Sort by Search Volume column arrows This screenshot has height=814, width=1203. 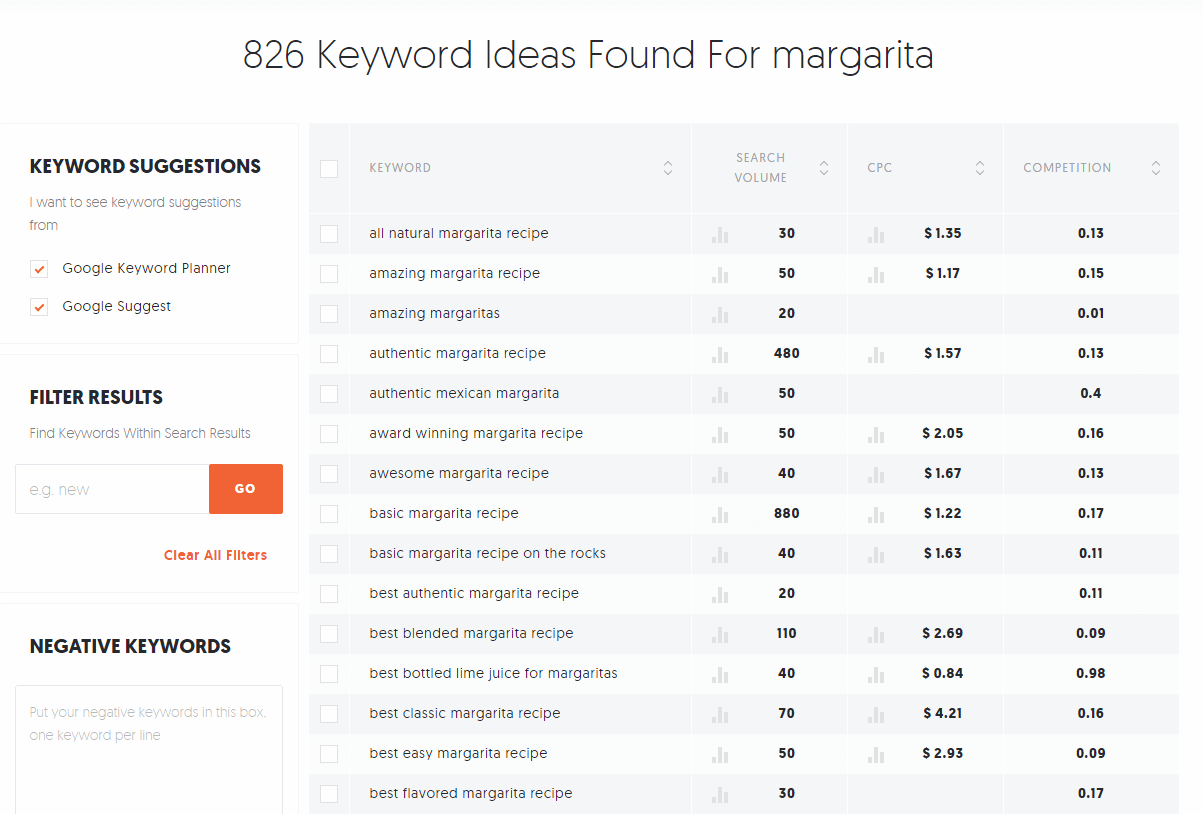point(824,168)
